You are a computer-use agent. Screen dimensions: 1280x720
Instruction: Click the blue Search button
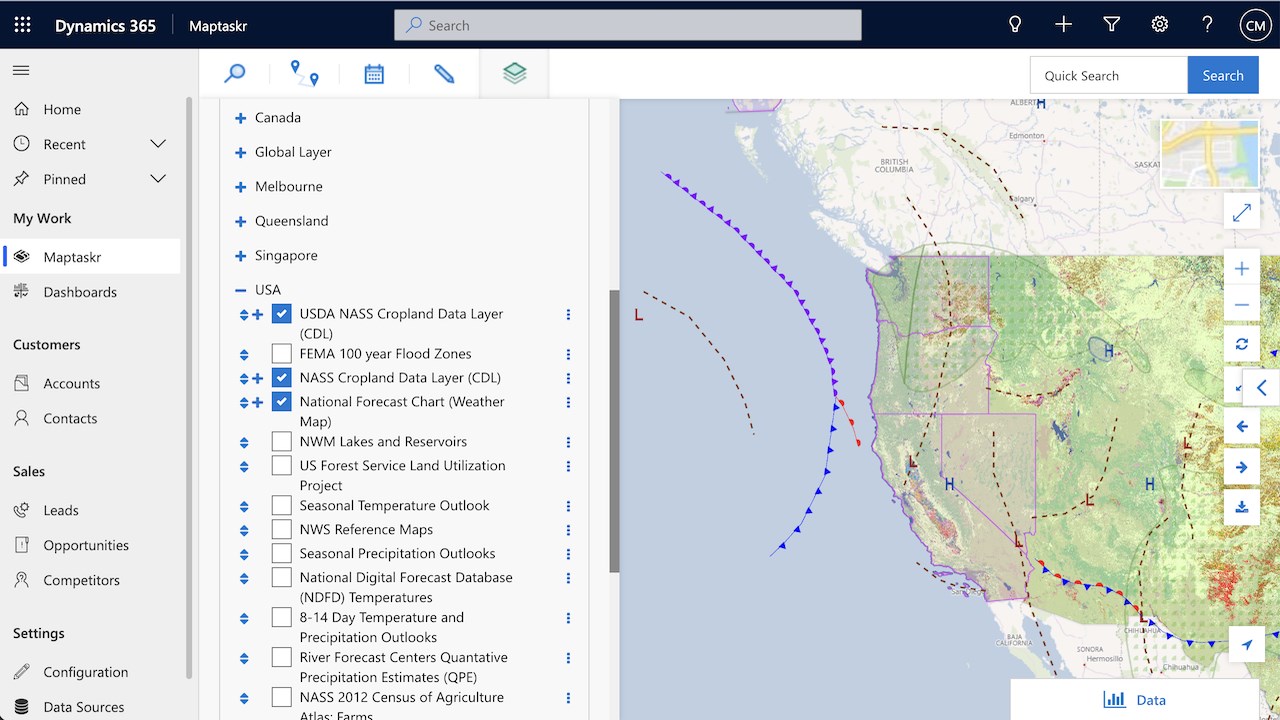click(x=1223, y=75)
